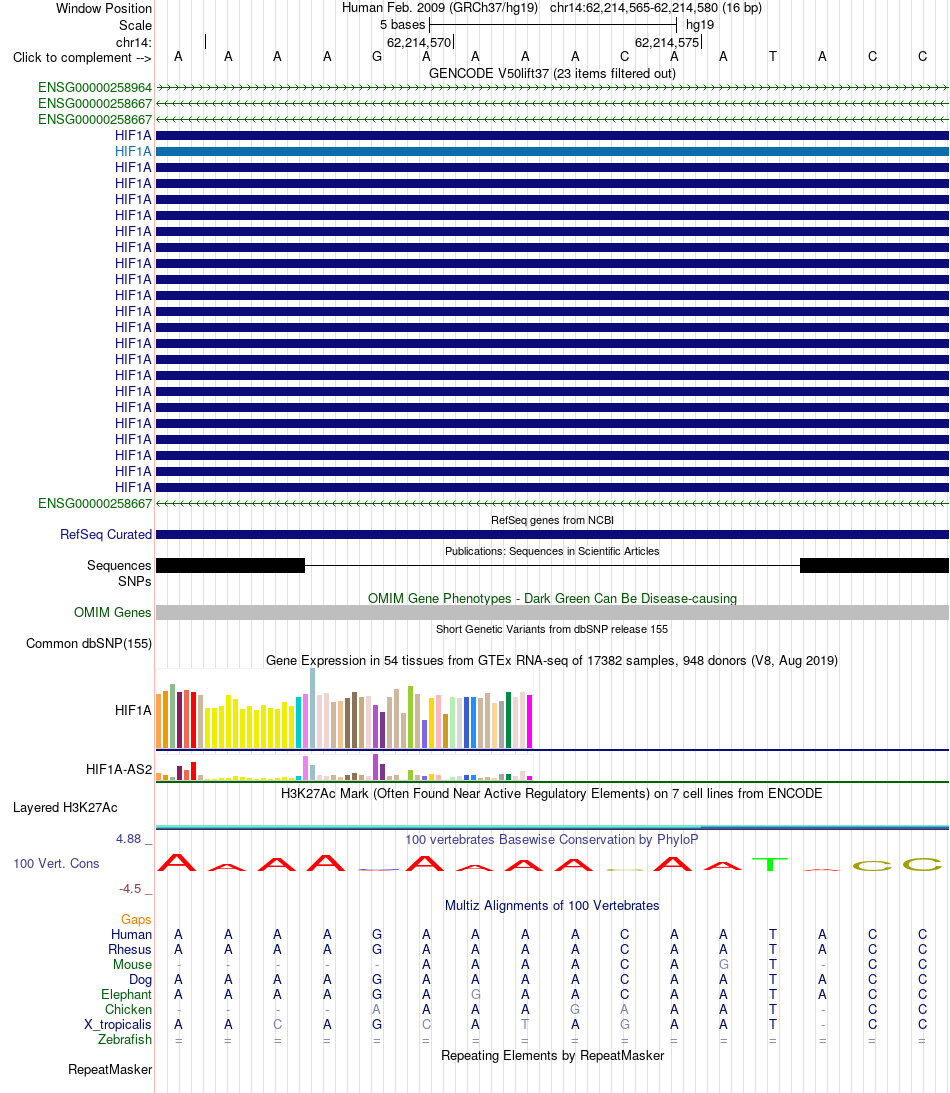Select the light-blue highlighted HIF1A label
Screen dimensions: 950x1093
coord(133,151)
